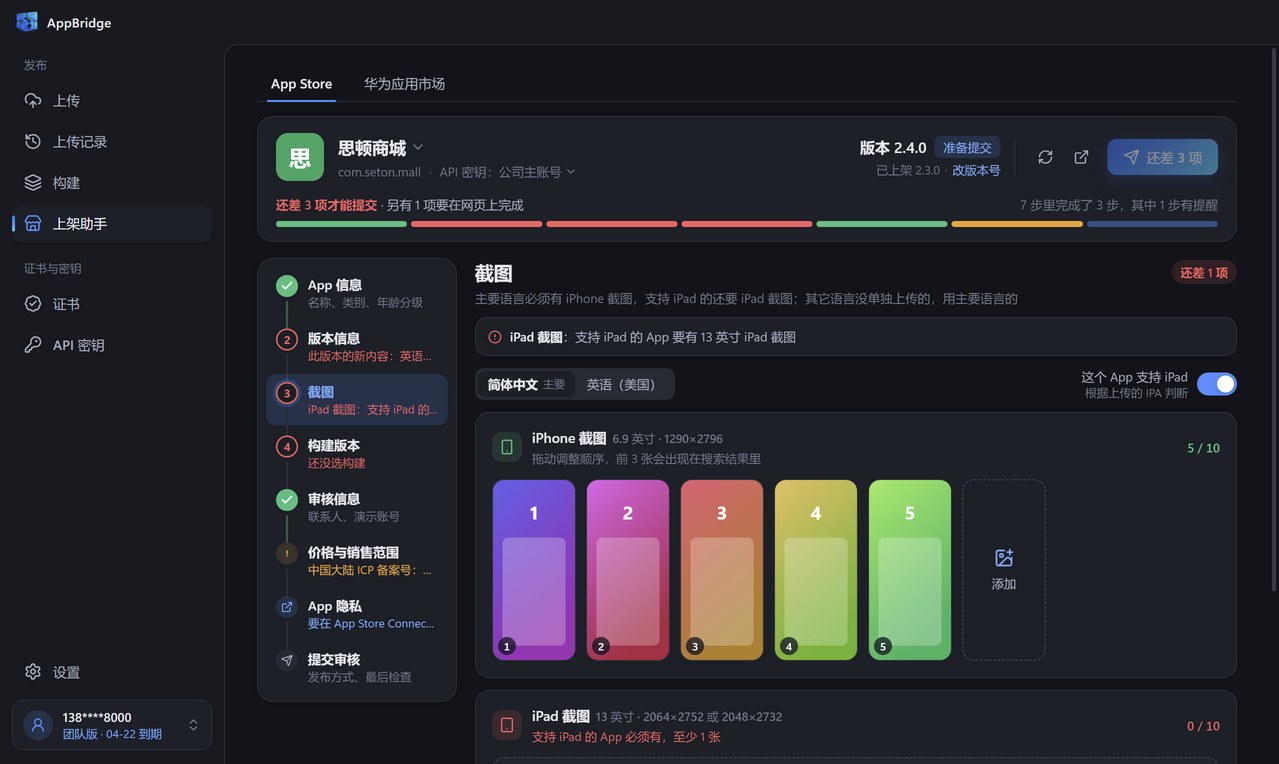Select iPhone screenshot thumbnail 1
This screenshot has width=1279, height=764.
[x=534, y=570]
